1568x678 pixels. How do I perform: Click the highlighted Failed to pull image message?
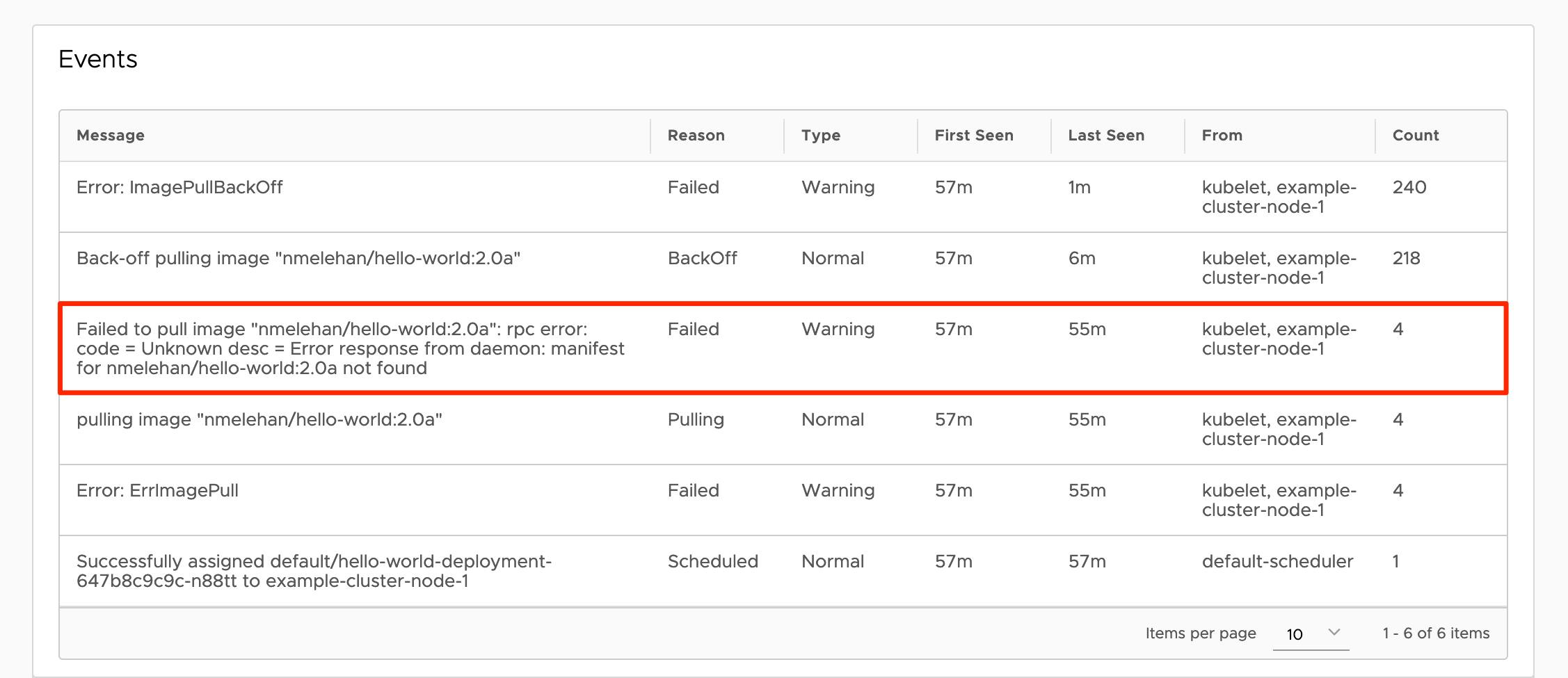pyautogui.click(x=350, y=348)
